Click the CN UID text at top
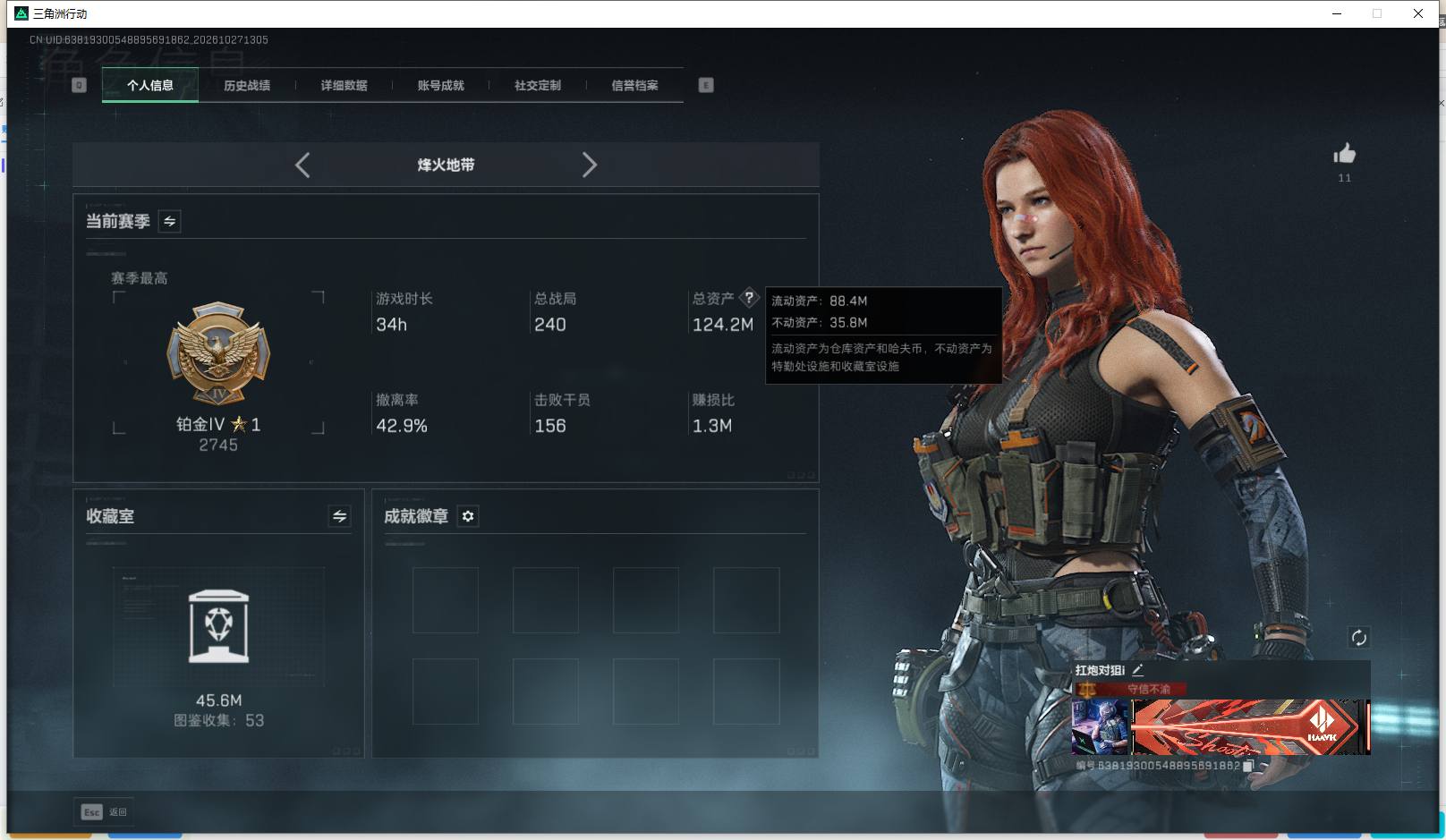The image size is (1446, 840). pos(149,40)
